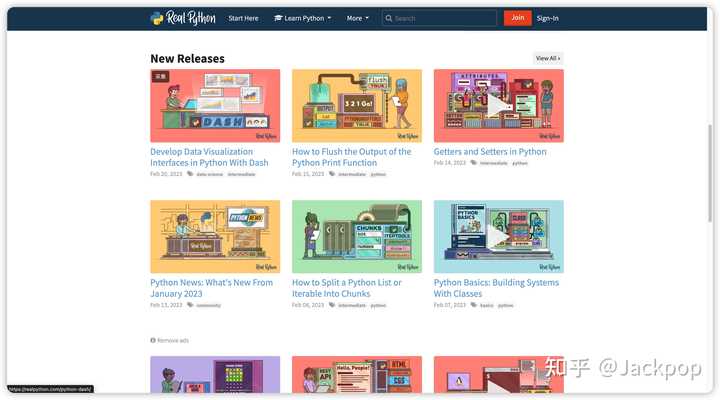Click the tag icon under the Flush Output article
This screenshot has height=400, width=720.
tap(332, 174)
